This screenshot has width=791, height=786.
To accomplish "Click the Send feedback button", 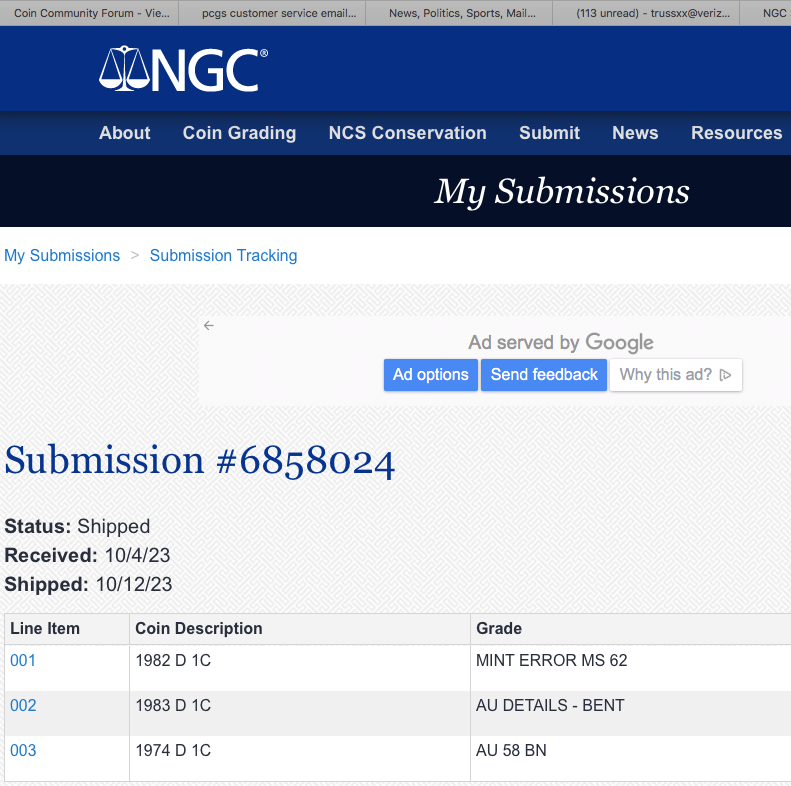I will click(x=544, y=375).
